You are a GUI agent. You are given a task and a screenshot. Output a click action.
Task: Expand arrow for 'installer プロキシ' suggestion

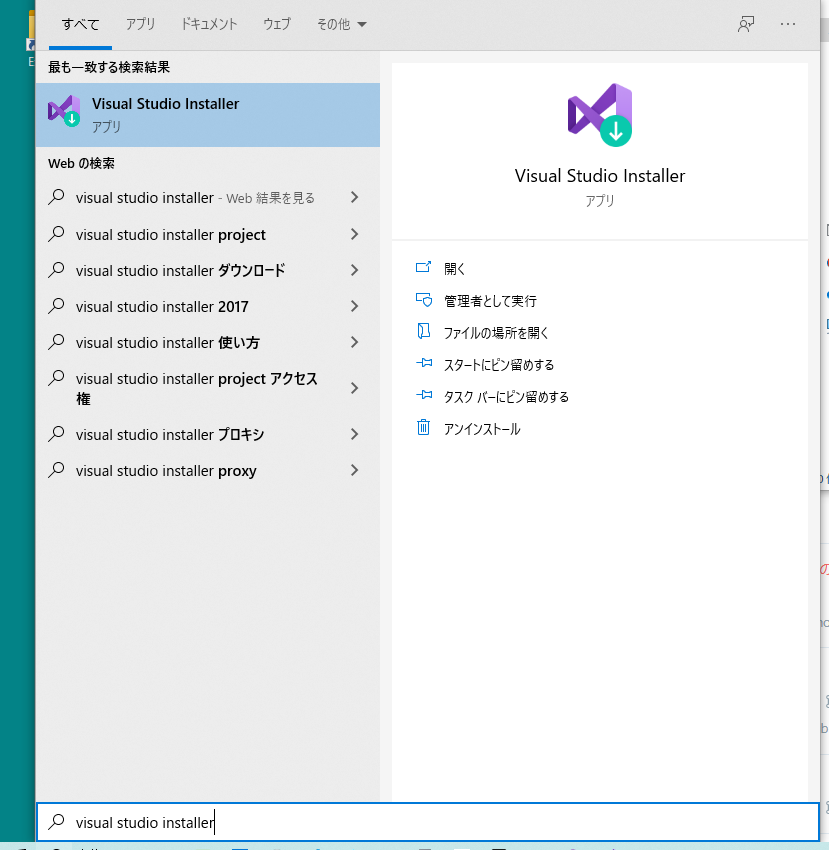[355, 434]
